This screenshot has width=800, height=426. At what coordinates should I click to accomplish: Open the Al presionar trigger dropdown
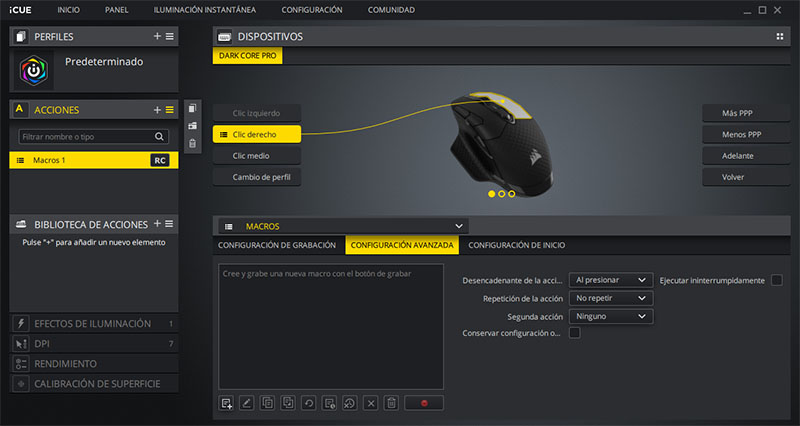611,280
